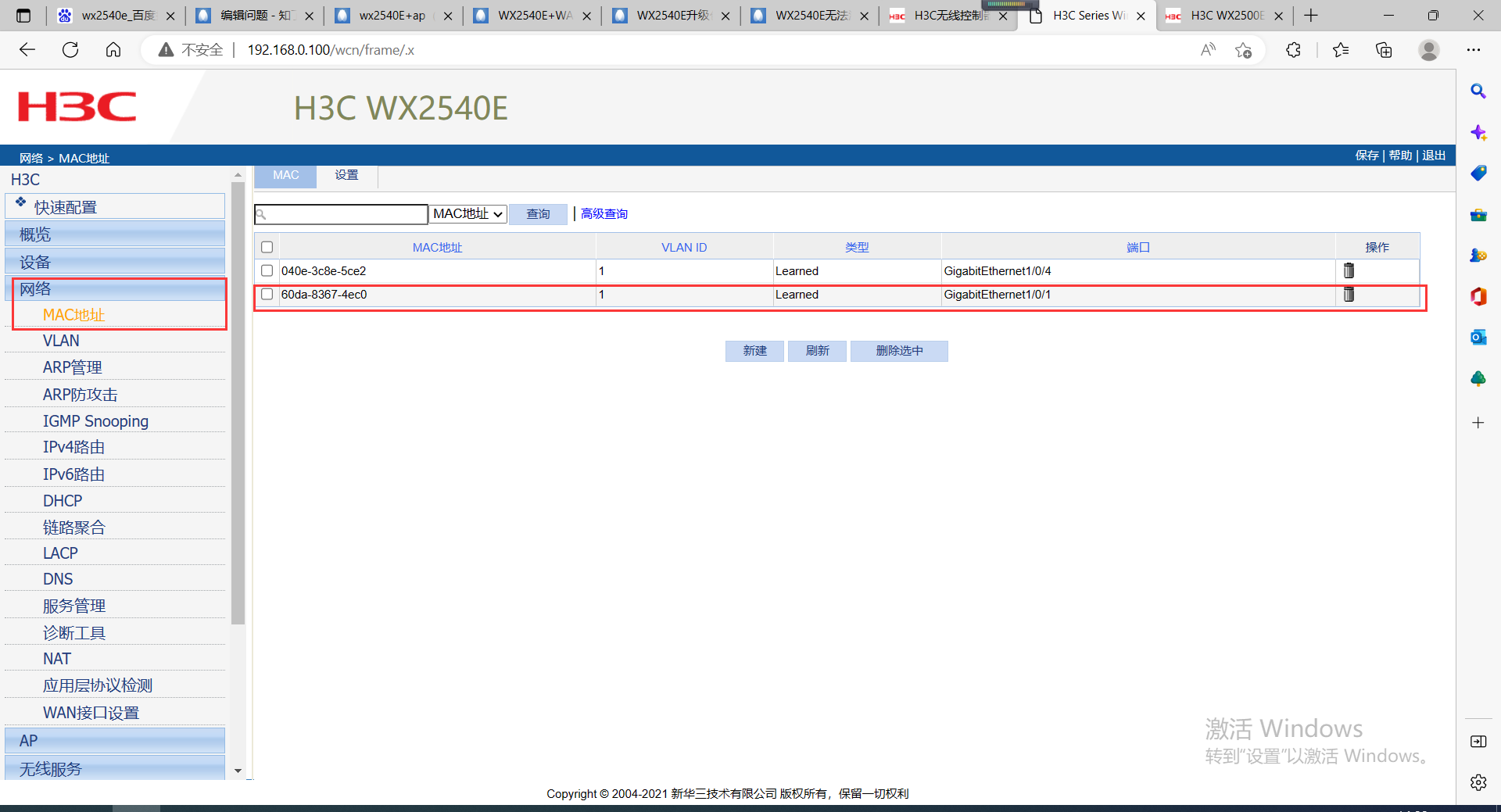Open the 快速配置 menu item

(115, 207)
